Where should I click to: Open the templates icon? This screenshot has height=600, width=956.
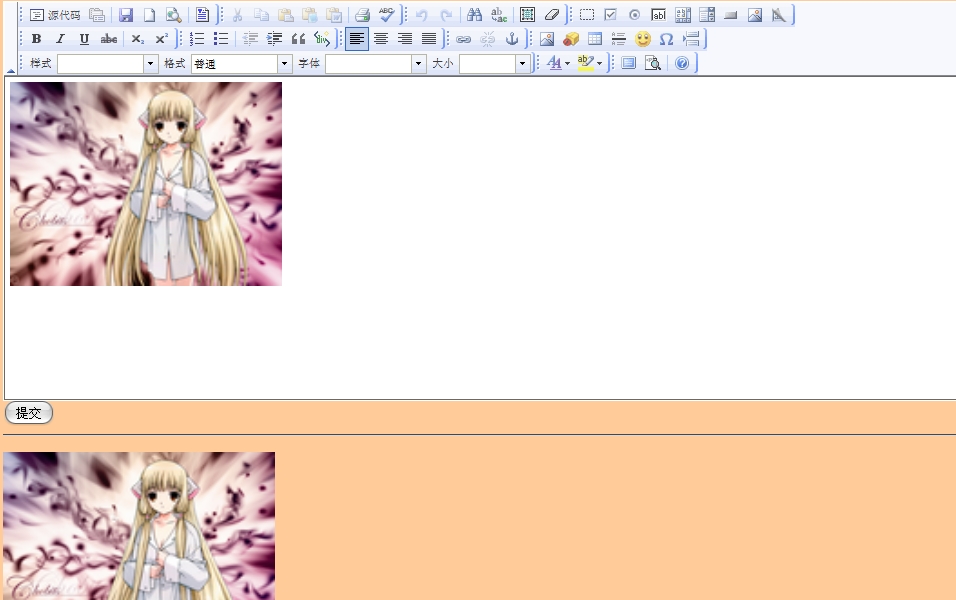[202, 15]
